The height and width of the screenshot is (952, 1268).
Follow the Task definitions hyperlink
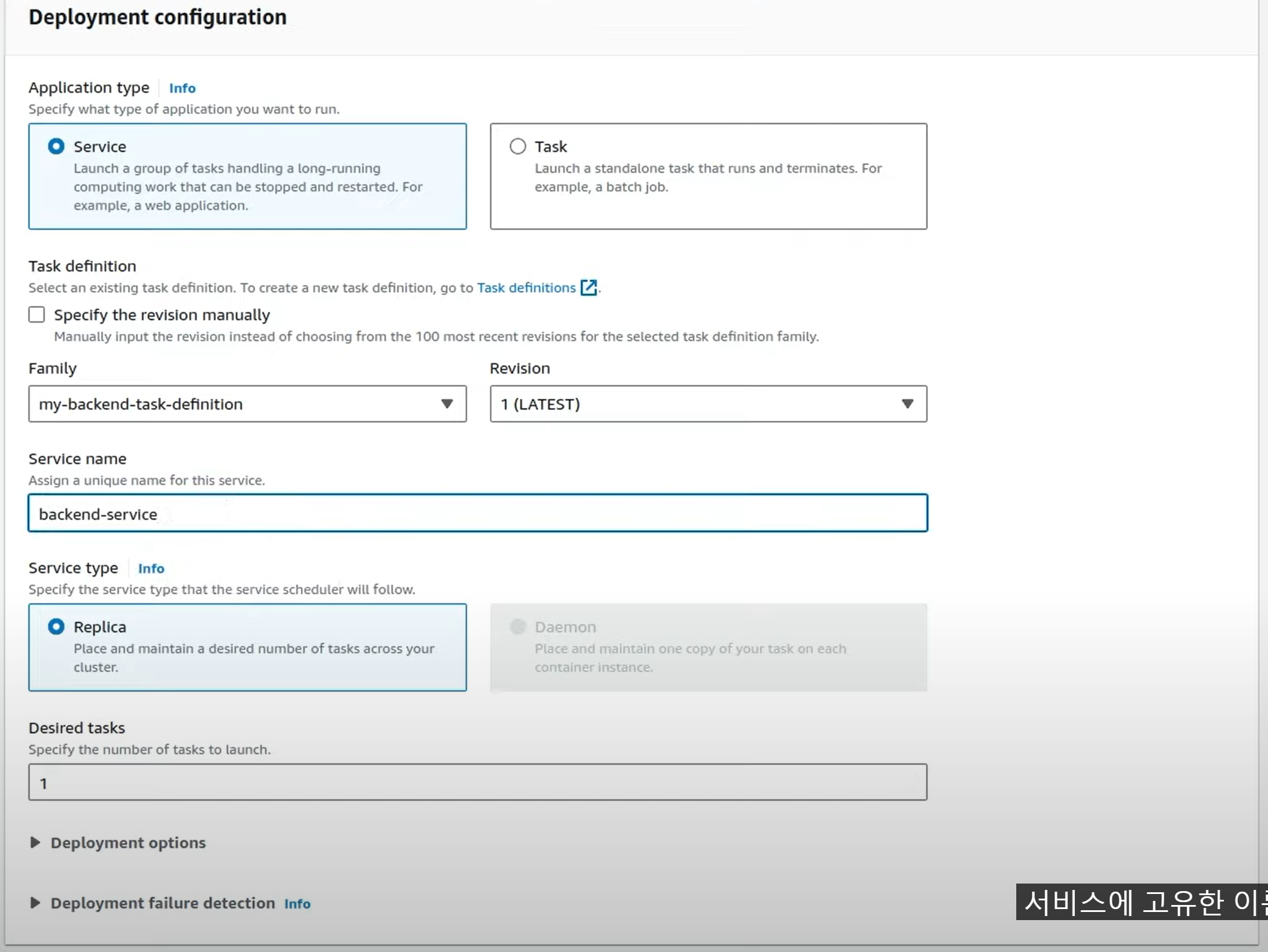coord(526,288)
